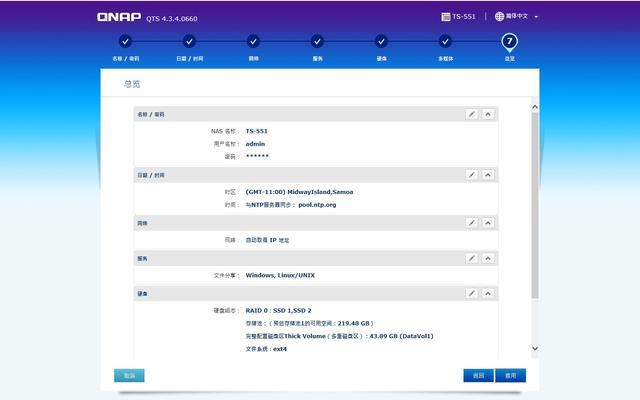Click the TS-551 device icon in header

pyautogui.click(x=446, y=17)
